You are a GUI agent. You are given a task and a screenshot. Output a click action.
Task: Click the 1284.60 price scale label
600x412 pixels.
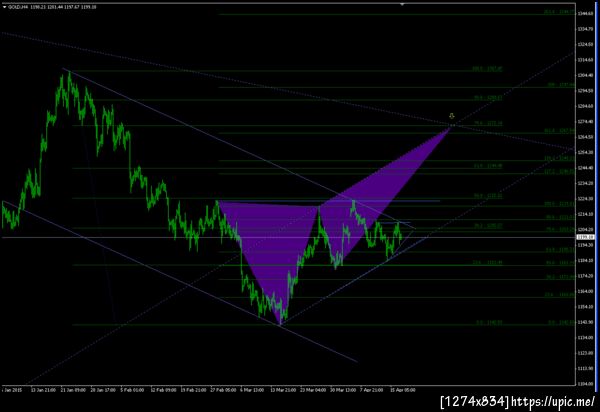coord(585,106)
